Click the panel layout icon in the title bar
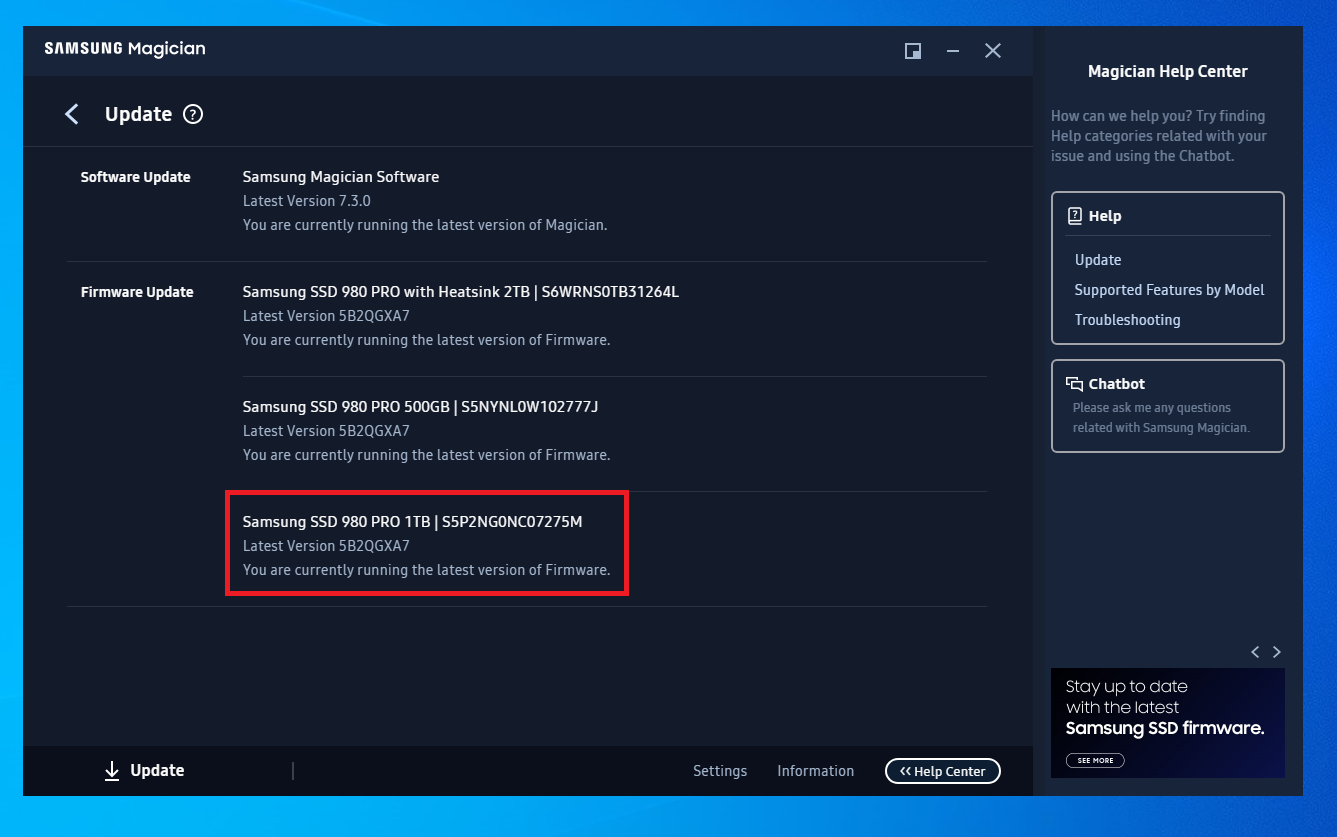Image resolution: width=1337 pixels, height=837 pixels. click(x=912, y=50)
